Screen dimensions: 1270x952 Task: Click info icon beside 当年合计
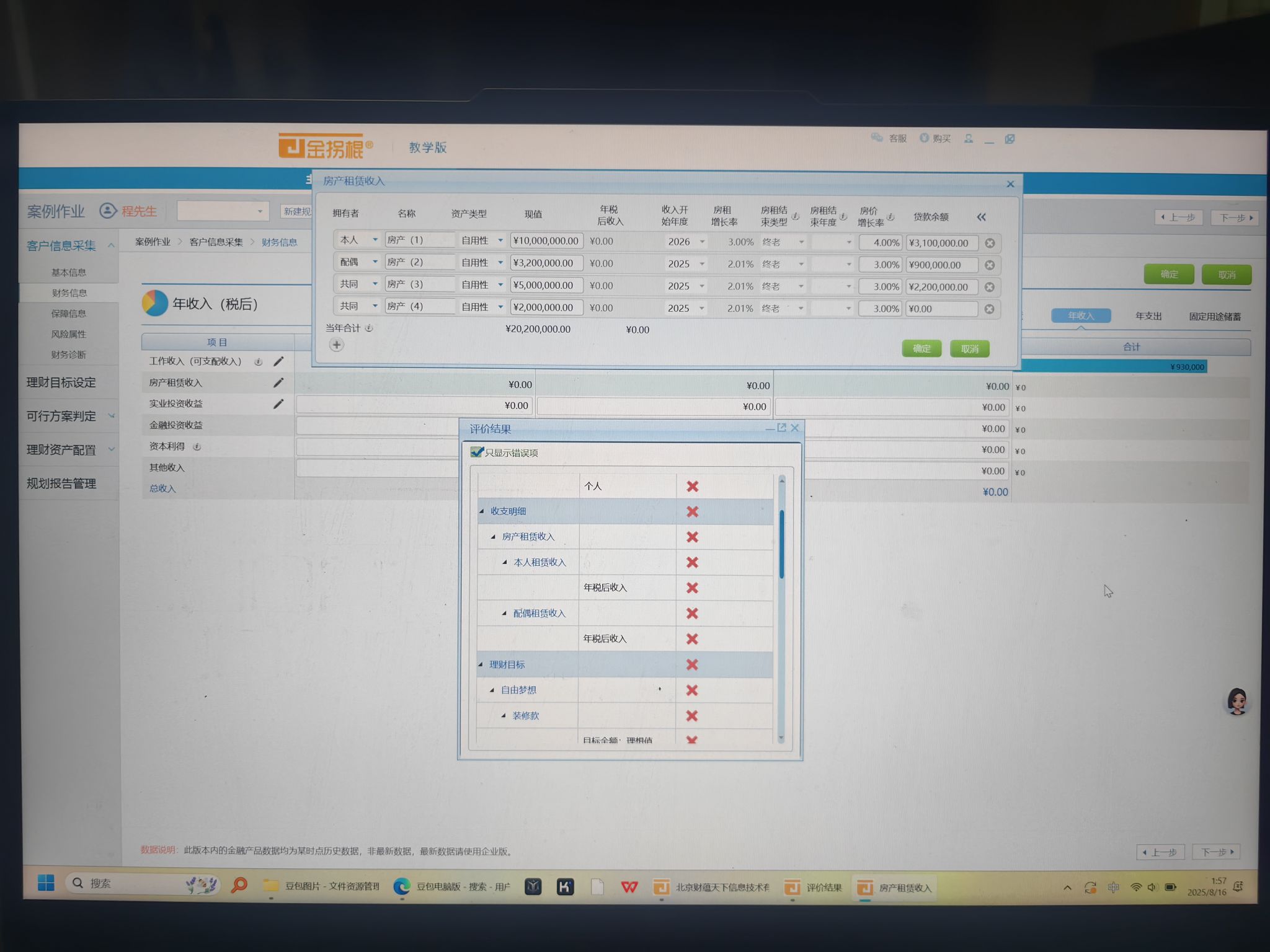tap(369, 328)
